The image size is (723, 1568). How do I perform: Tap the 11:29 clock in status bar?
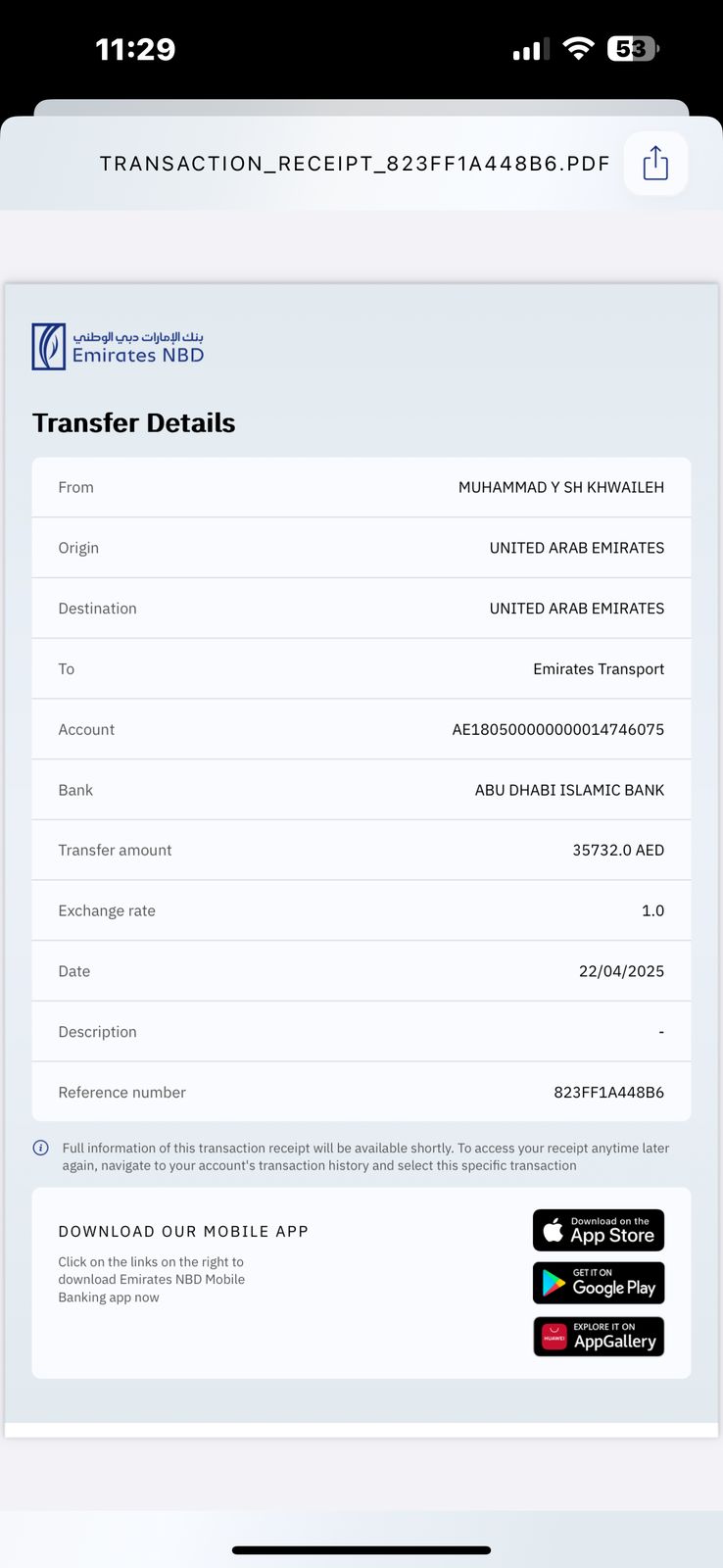135,49
